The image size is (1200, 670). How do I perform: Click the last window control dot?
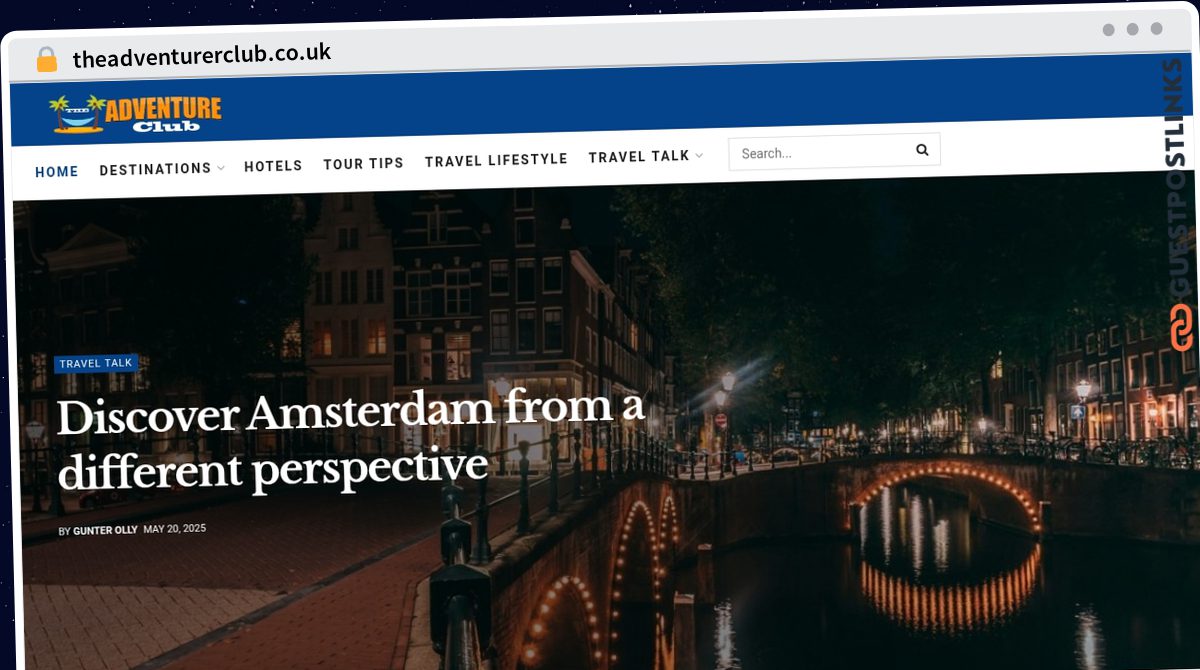pos(1156,29)
